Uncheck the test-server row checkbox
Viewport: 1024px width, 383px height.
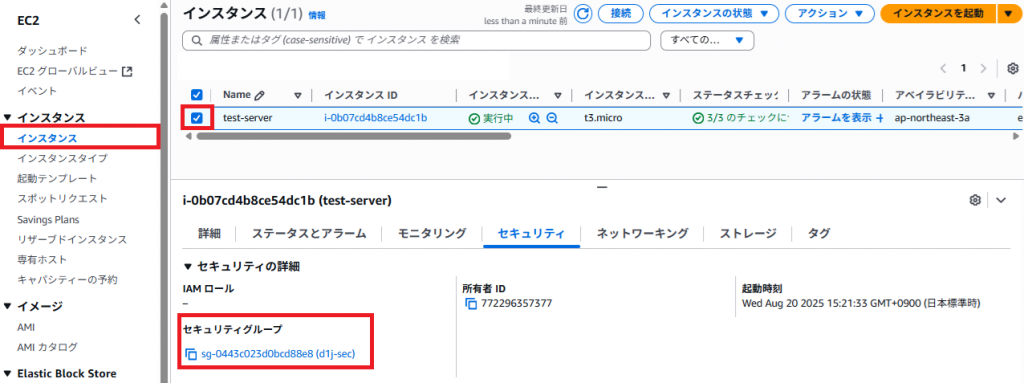coord(197,118)
